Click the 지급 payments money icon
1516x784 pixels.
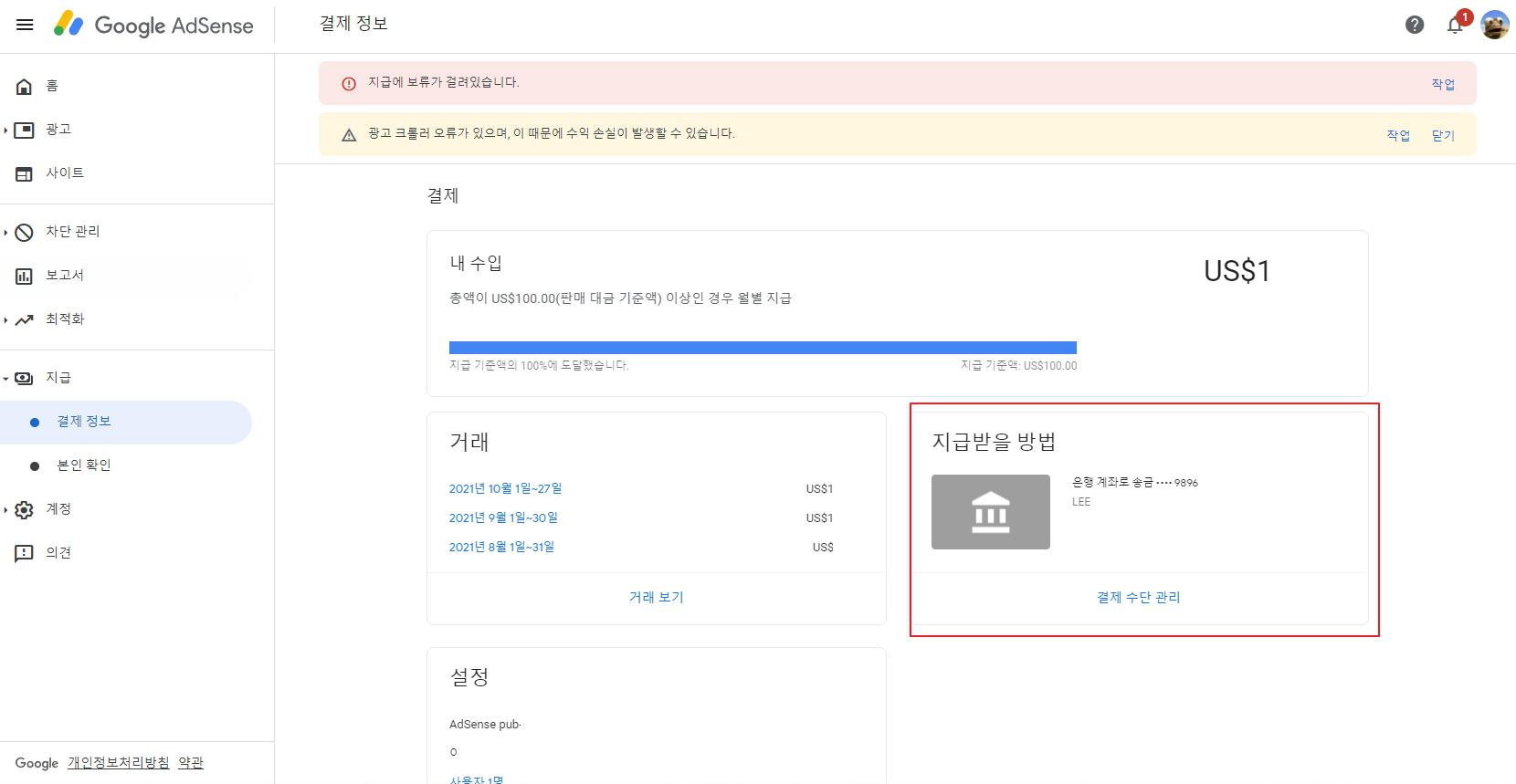click(x=25, y=378)
